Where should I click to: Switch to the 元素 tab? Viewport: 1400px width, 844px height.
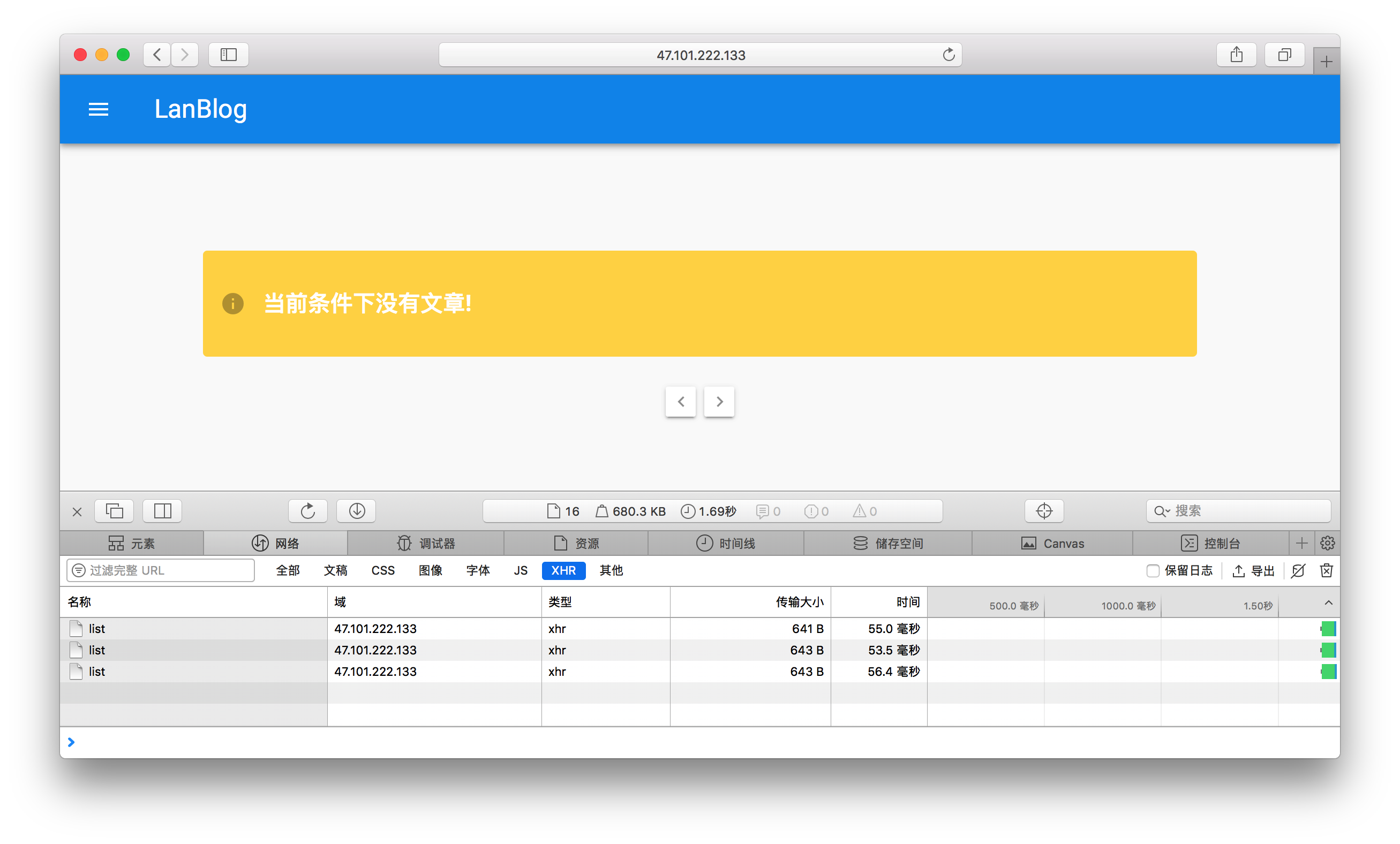(132, 543)
